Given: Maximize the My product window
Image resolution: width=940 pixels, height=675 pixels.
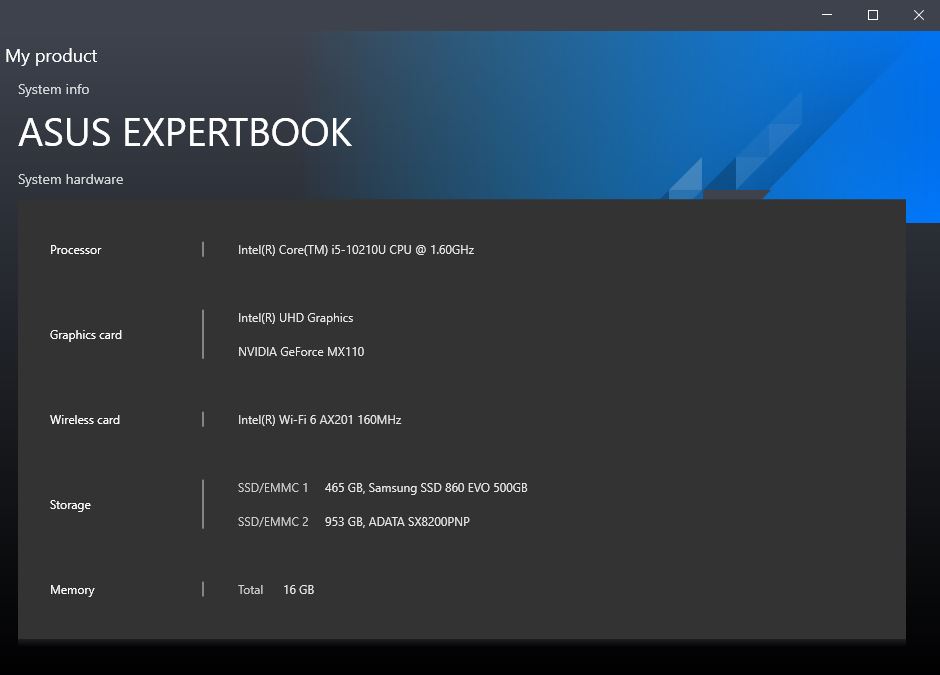Looking at the screenshot, I should point(873,15).
